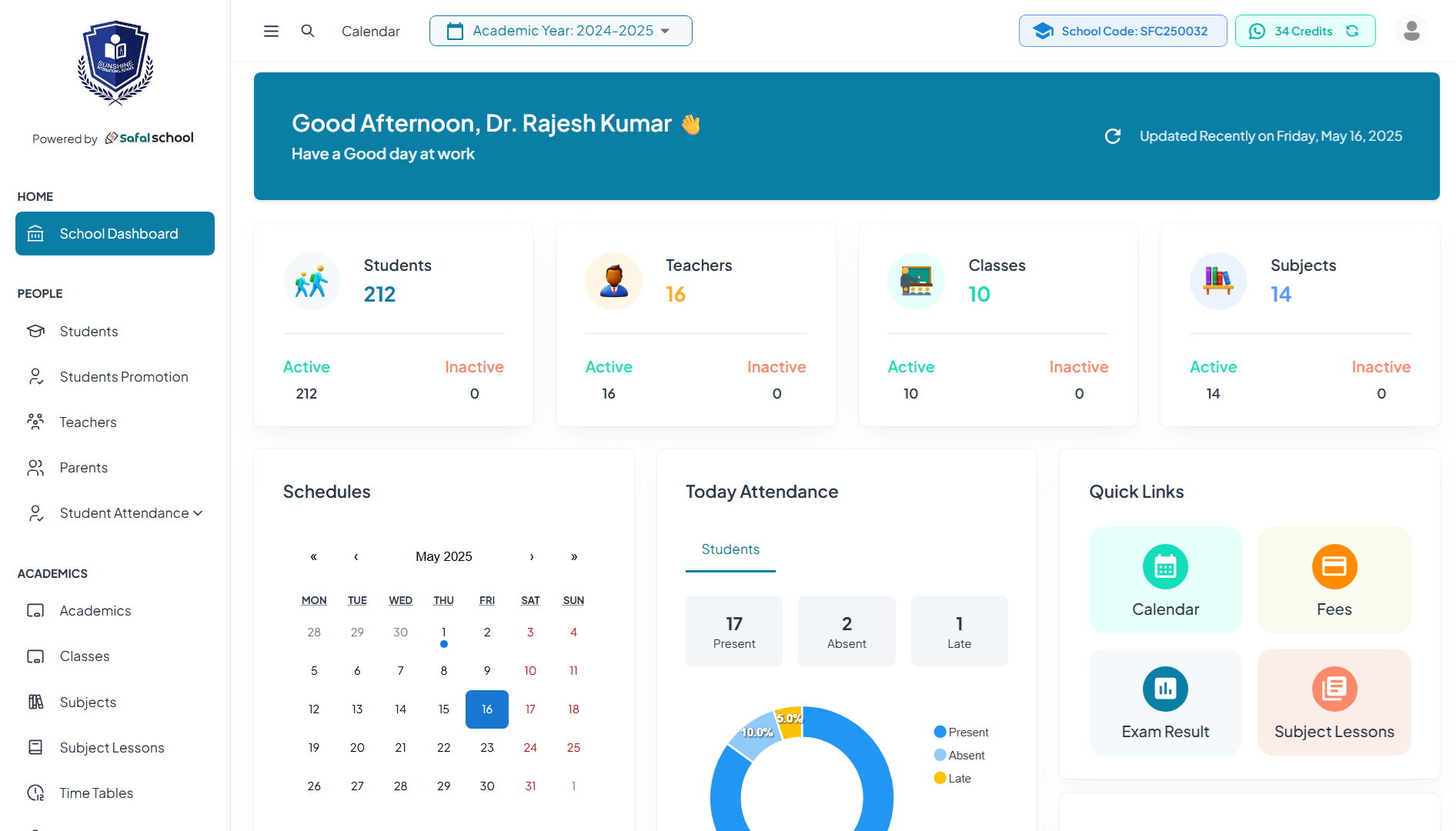Open the Fees quick link icon
The height and width of the screenshot is (831, 1456).
tap(1334, 566)
